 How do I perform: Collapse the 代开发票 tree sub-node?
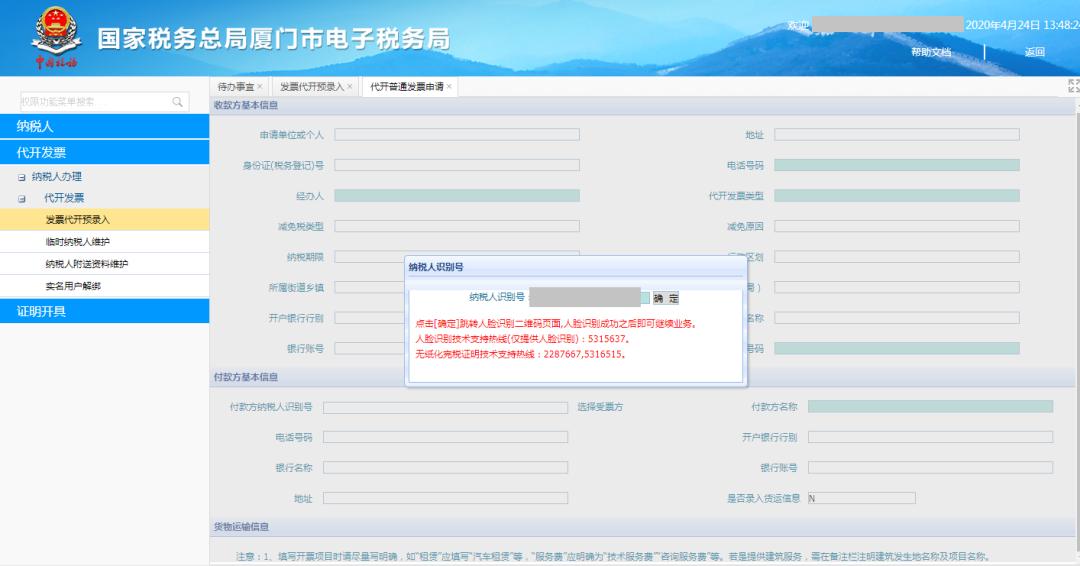click(x=21, y=198)
